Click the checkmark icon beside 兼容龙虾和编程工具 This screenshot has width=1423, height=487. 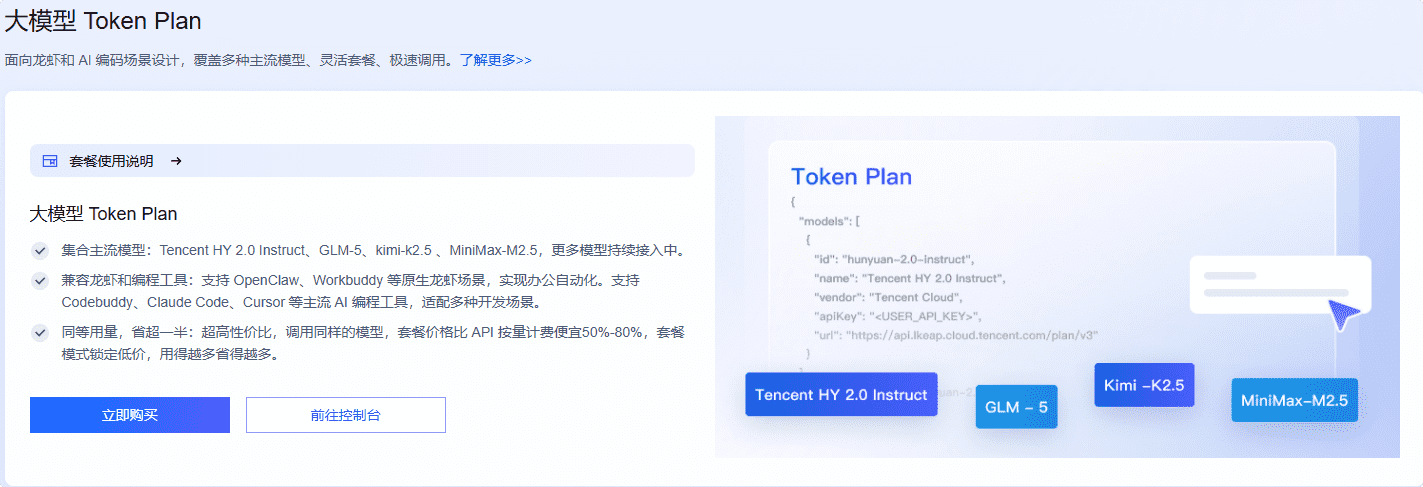pyautogui.click(x=40, y=281)
